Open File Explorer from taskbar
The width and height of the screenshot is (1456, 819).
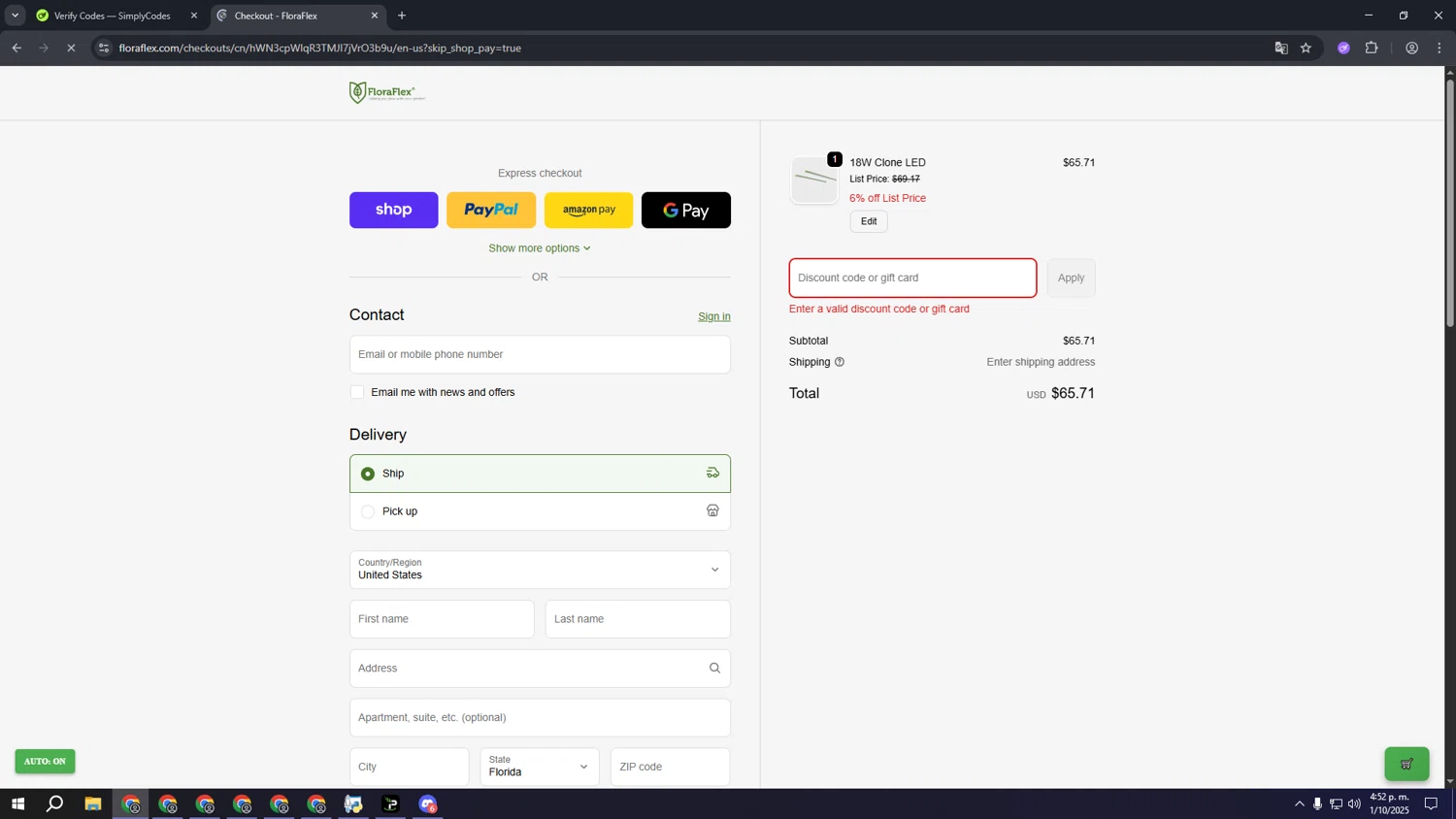point(93,804)
